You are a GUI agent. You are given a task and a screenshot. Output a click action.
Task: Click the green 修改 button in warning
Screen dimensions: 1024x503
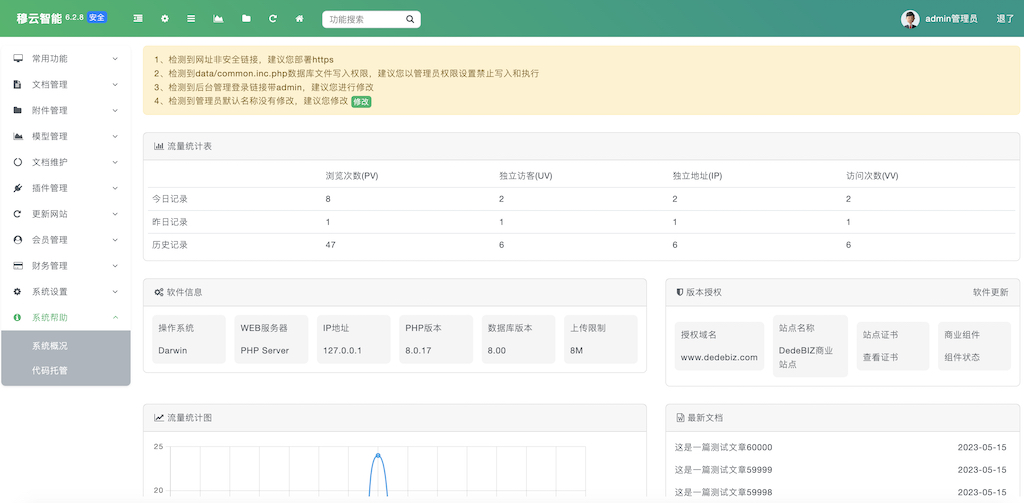click(x=361, y=101)
